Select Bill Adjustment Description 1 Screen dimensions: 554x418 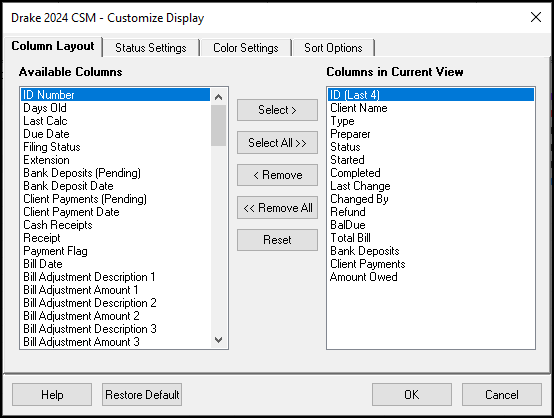click(115, 277)
